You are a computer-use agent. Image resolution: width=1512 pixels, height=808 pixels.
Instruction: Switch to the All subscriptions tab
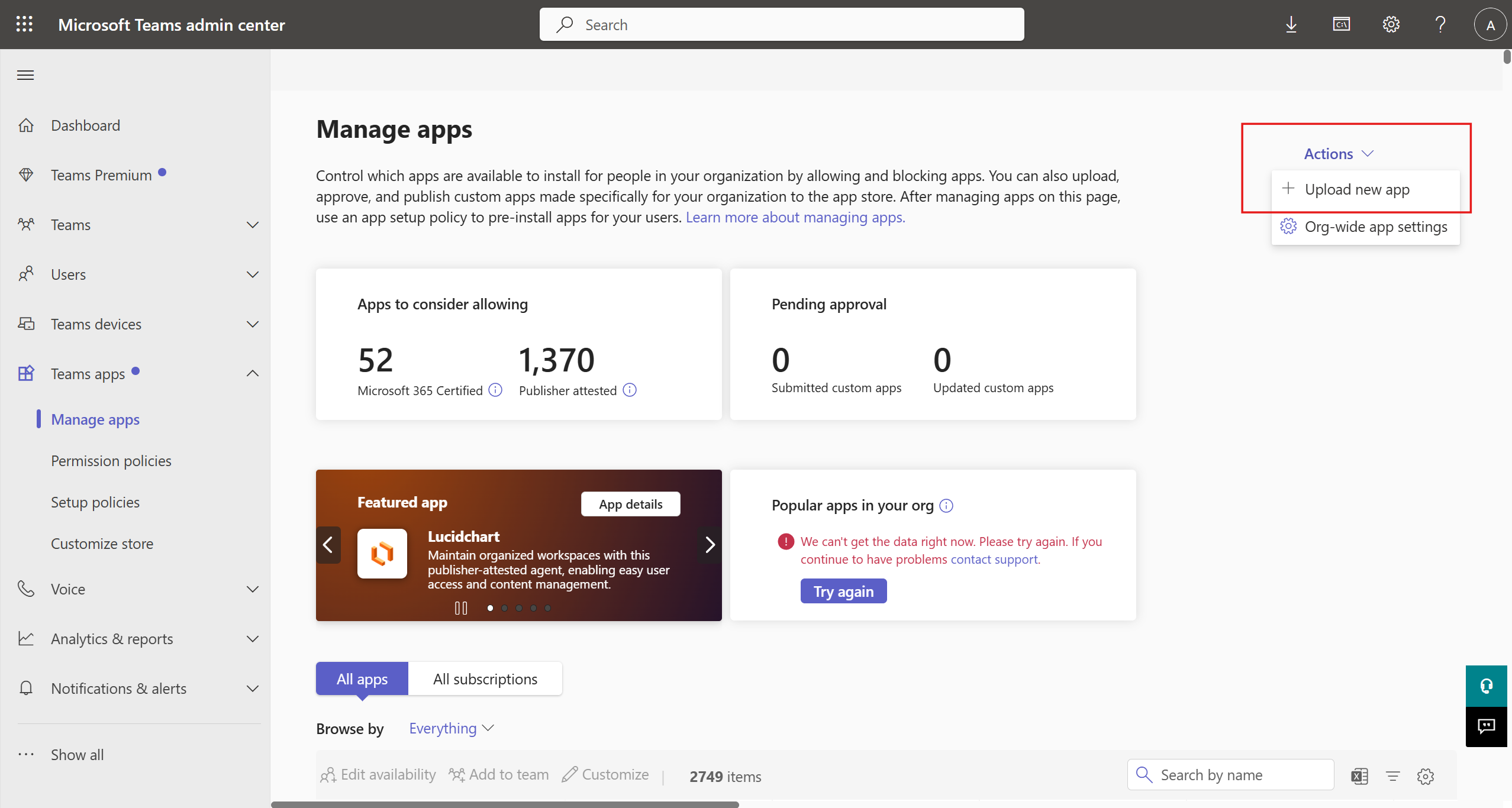tap(485, 678)
